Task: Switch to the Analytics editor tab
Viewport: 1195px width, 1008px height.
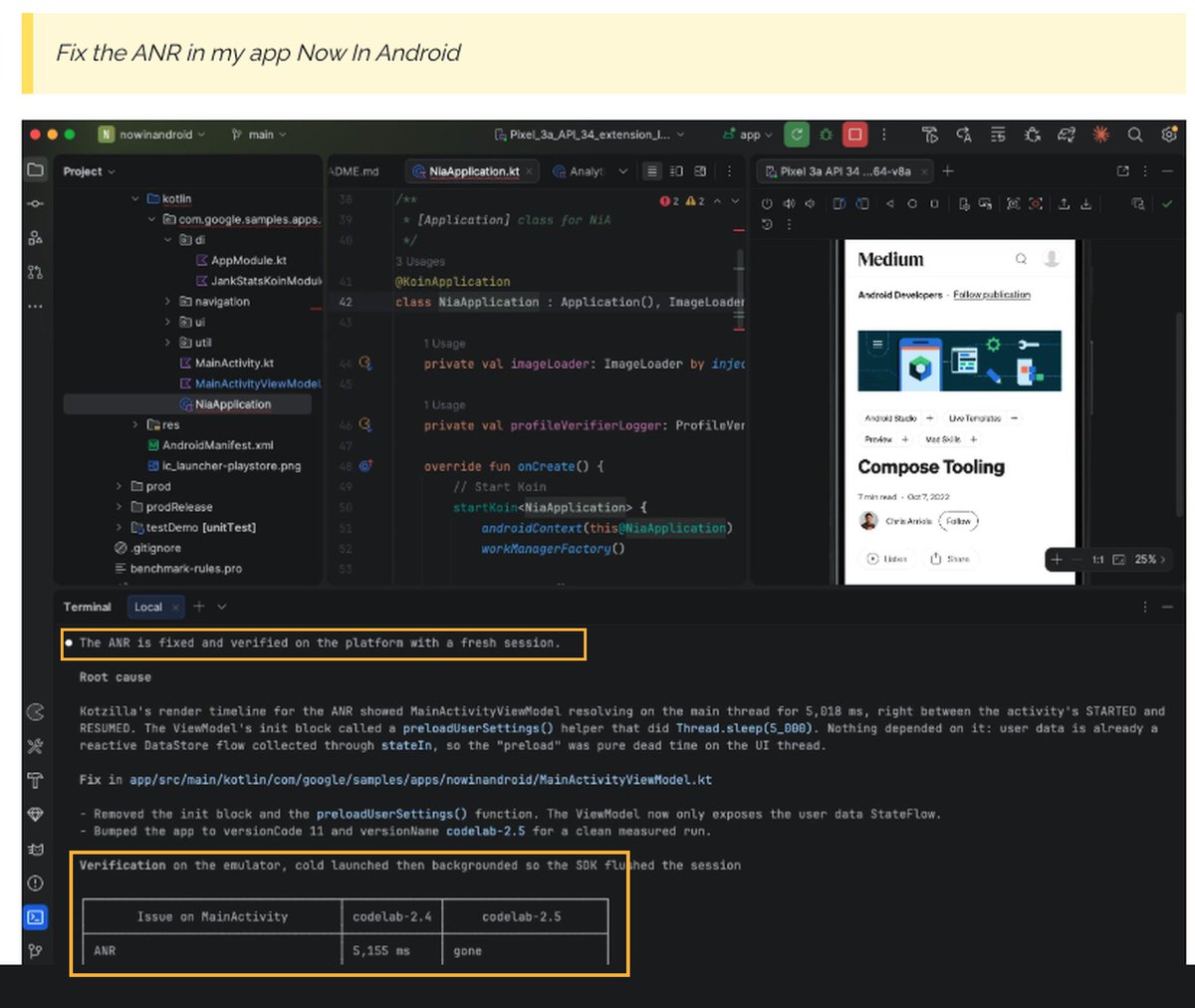Action: [x=579, y=171]
